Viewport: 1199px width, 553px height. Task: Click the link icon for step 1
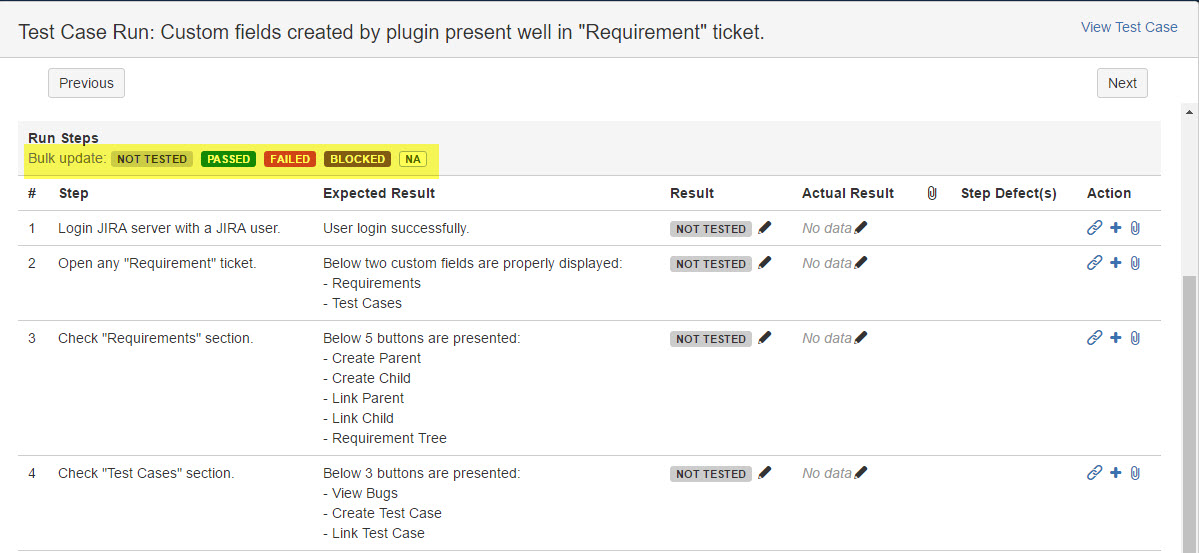1094,228
